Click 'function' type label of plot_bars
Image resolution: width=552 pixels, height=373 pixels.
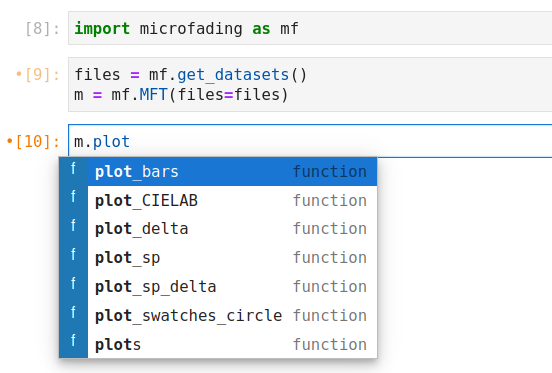[330, 172]
